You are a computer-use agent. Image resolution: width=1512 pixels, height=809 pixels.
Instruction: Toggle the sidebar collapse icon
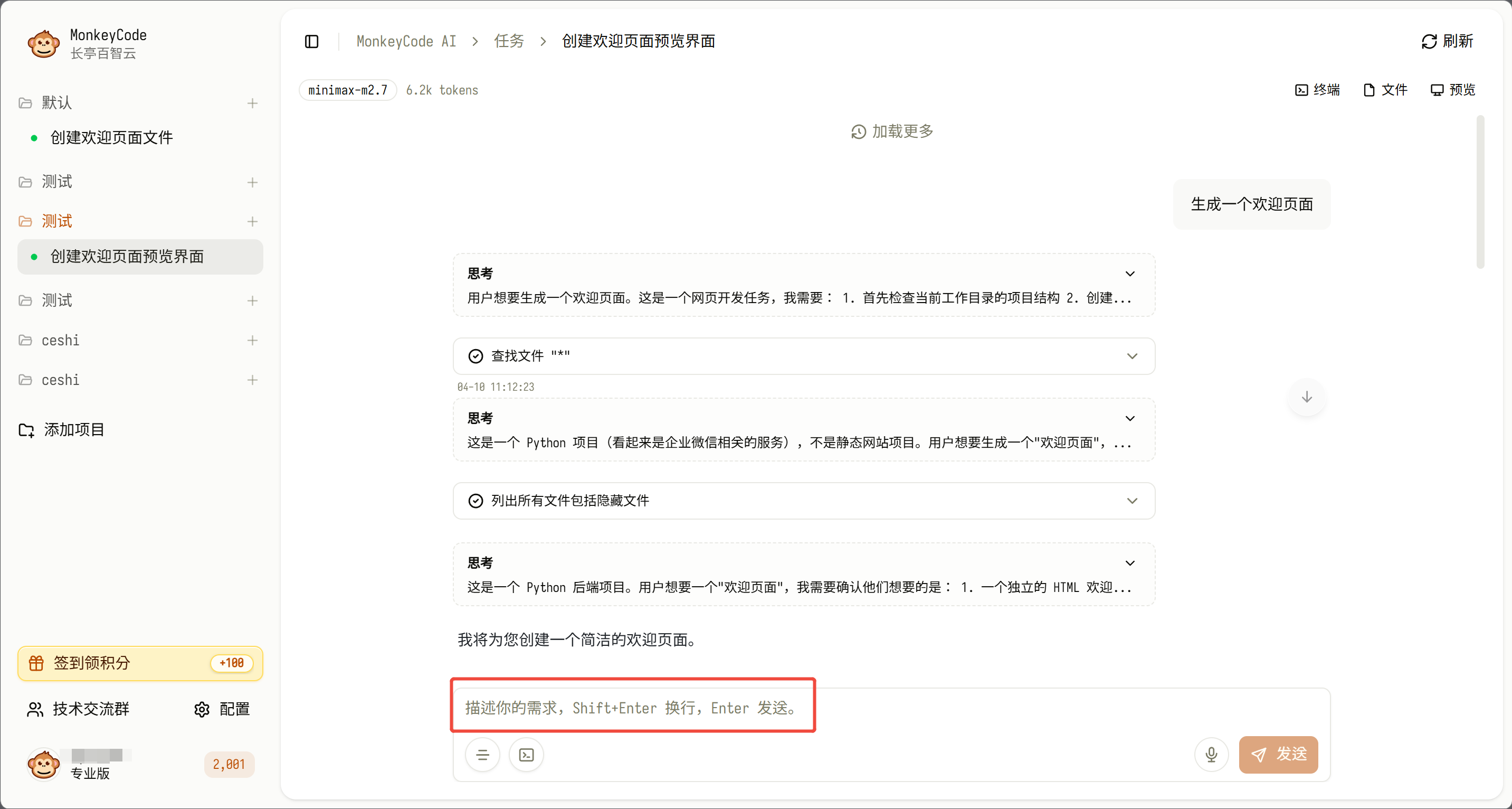pos(312,41)
